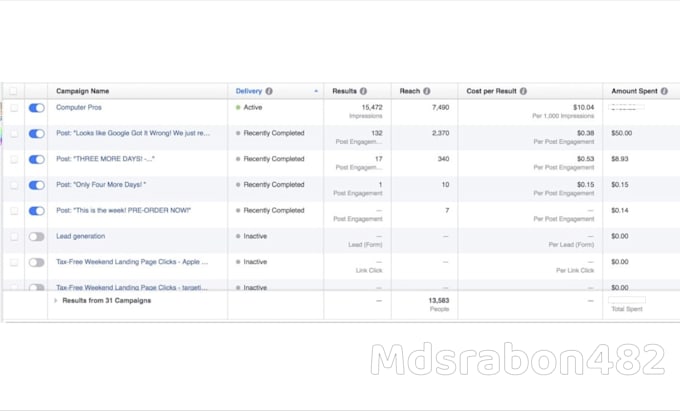
Task: Turn off the PRE-ORDER NOW post switch
Action: coord(36,211)
